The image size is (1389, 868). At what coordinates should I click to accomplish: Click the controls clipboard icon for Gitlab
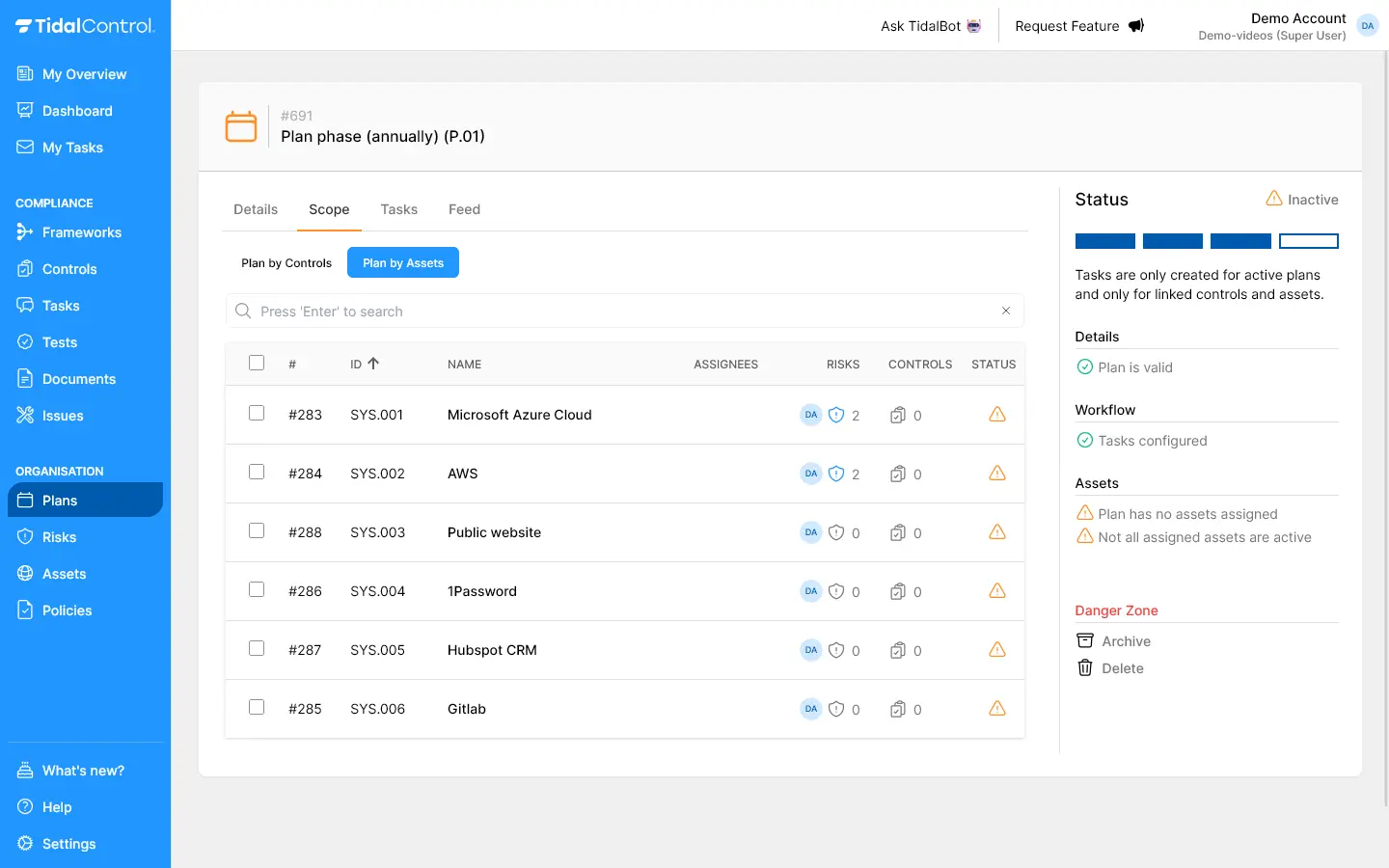[897, 709]
